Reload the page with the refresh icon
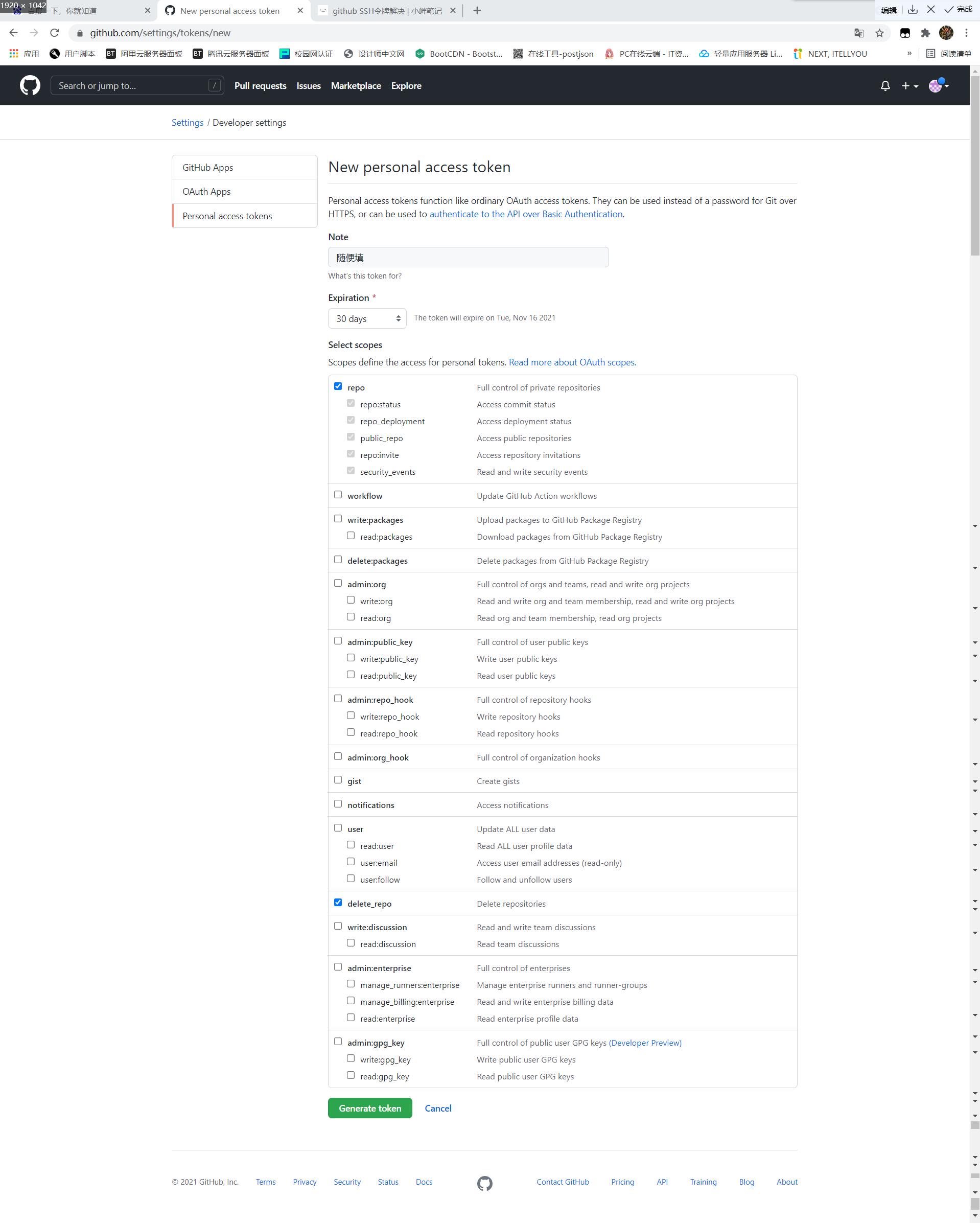The image size is (980, 1223). (x=55, y=33)
